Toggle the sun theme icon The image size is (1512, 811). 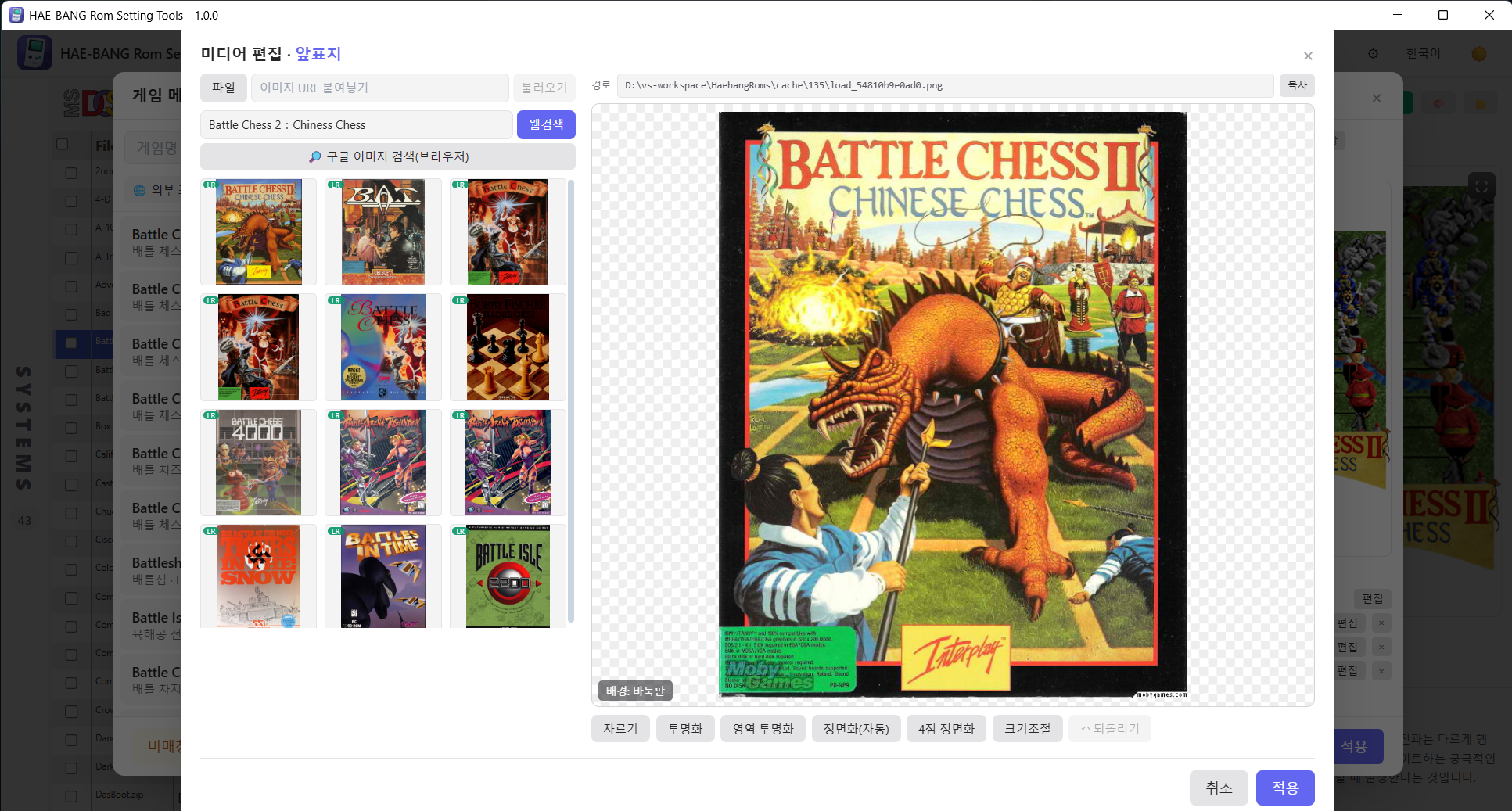1478,54
